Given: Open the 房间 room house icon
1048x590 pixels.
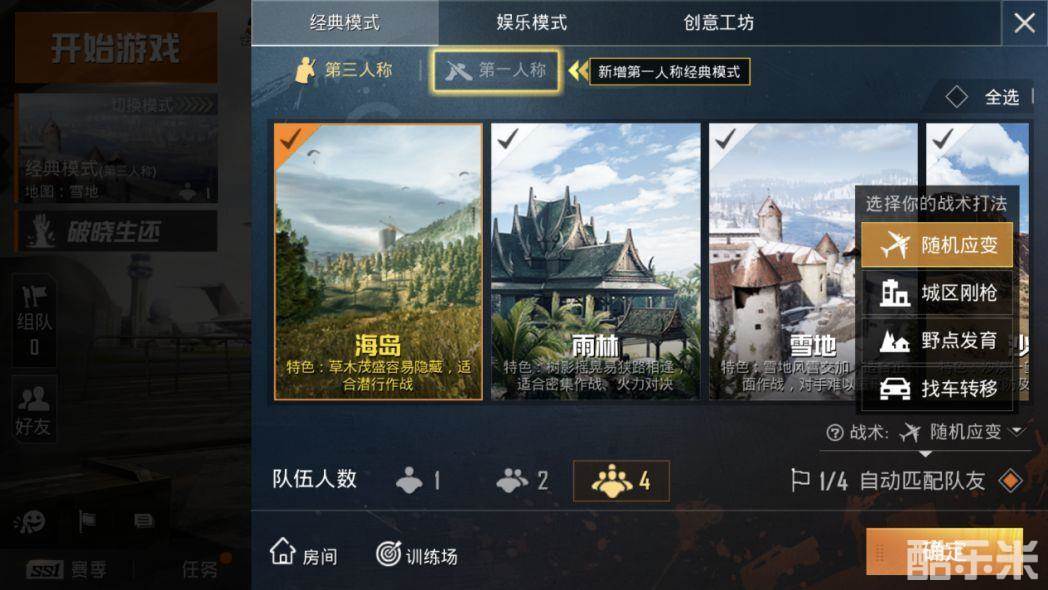Looking at the screenshot, I should pos(283,552).
